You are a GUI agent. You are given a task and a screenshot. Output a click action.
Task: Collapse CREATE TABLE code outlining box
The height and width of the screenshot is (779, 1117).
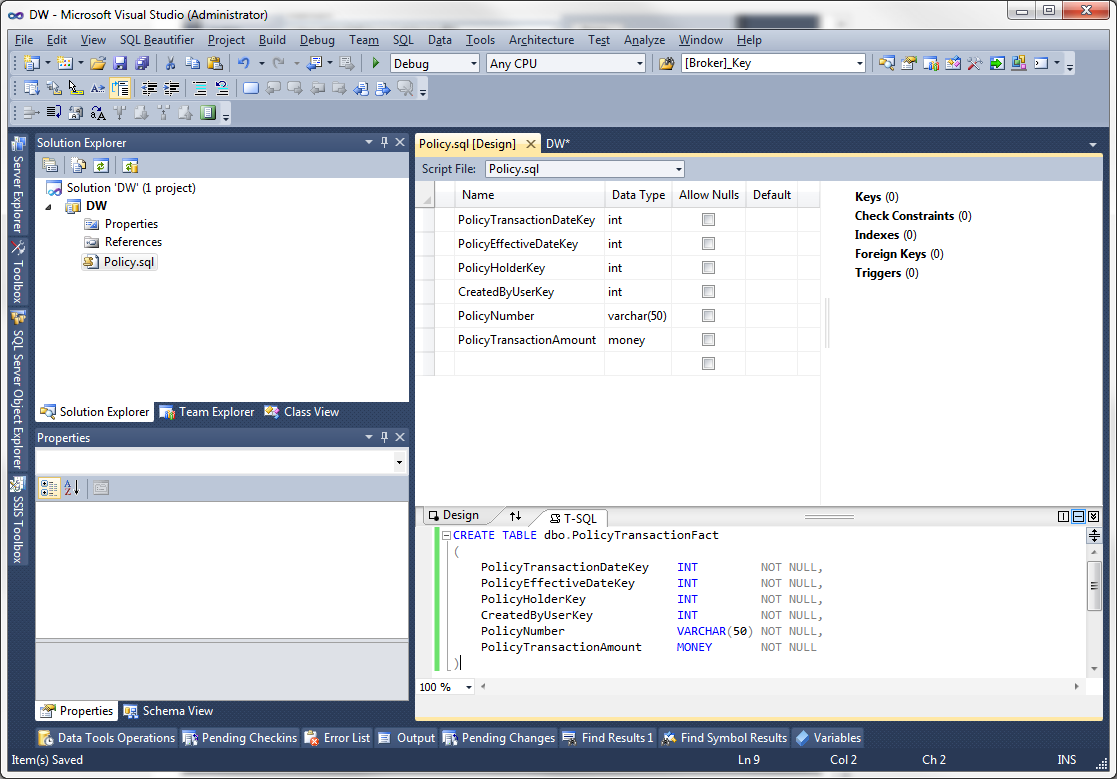tap(446, 535)
